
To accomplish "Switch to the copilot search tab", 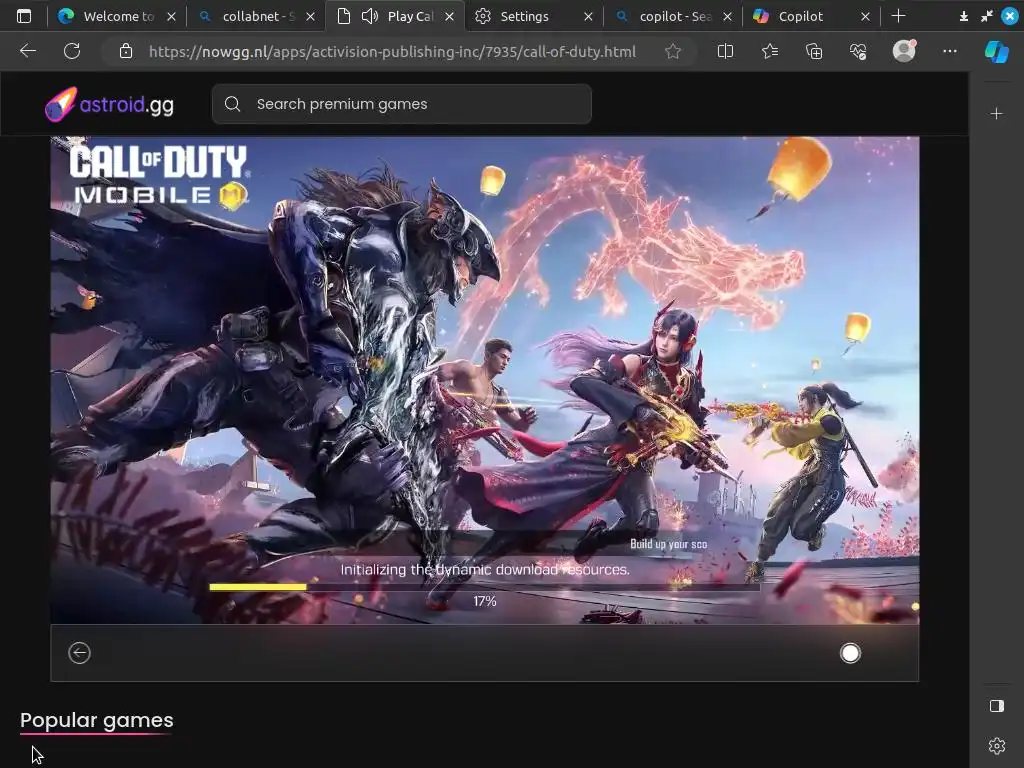I will [673, 16].
